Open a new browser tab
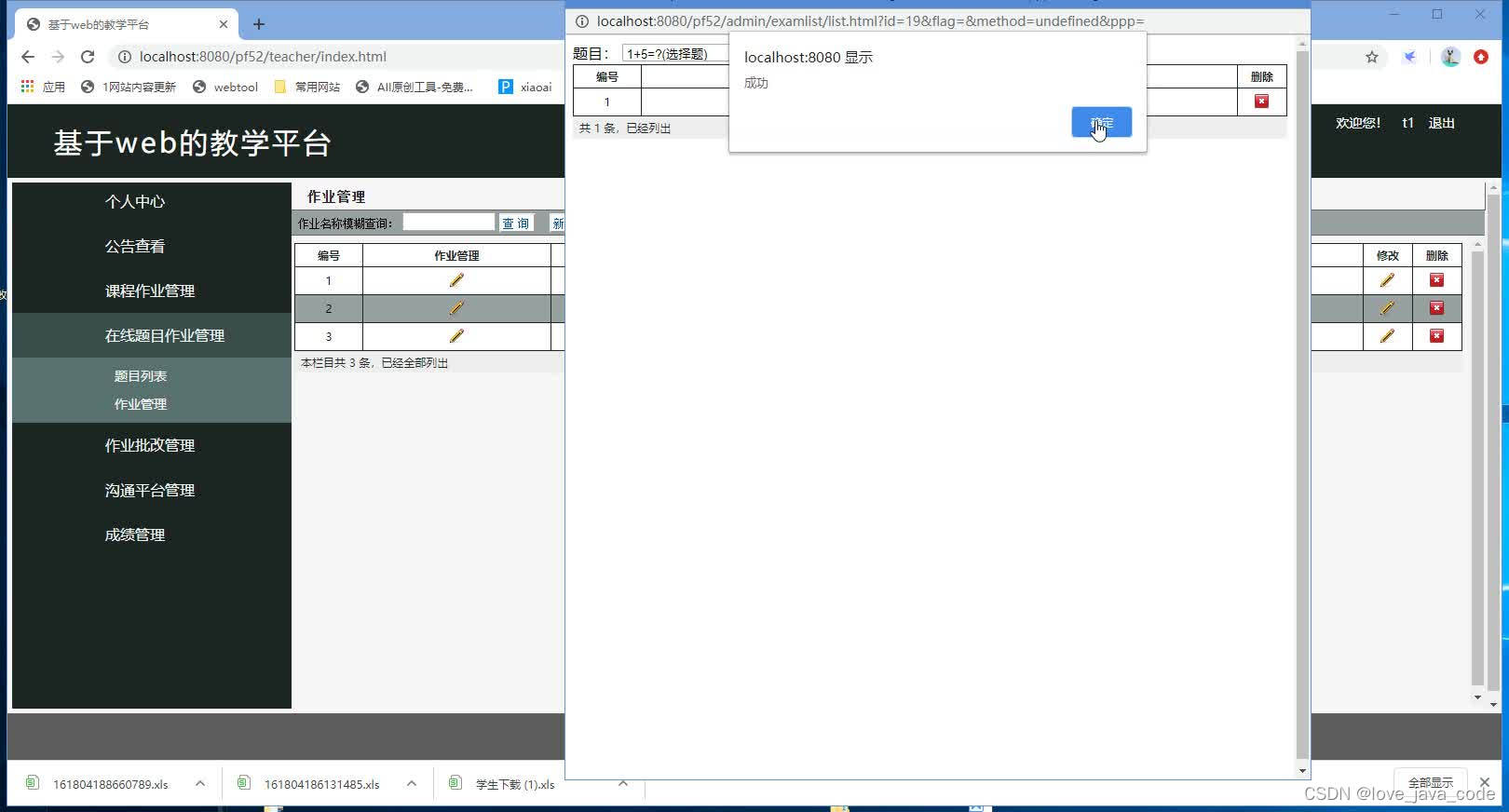The width and height of the screenshot is (1509, 812). click(259, 24)
